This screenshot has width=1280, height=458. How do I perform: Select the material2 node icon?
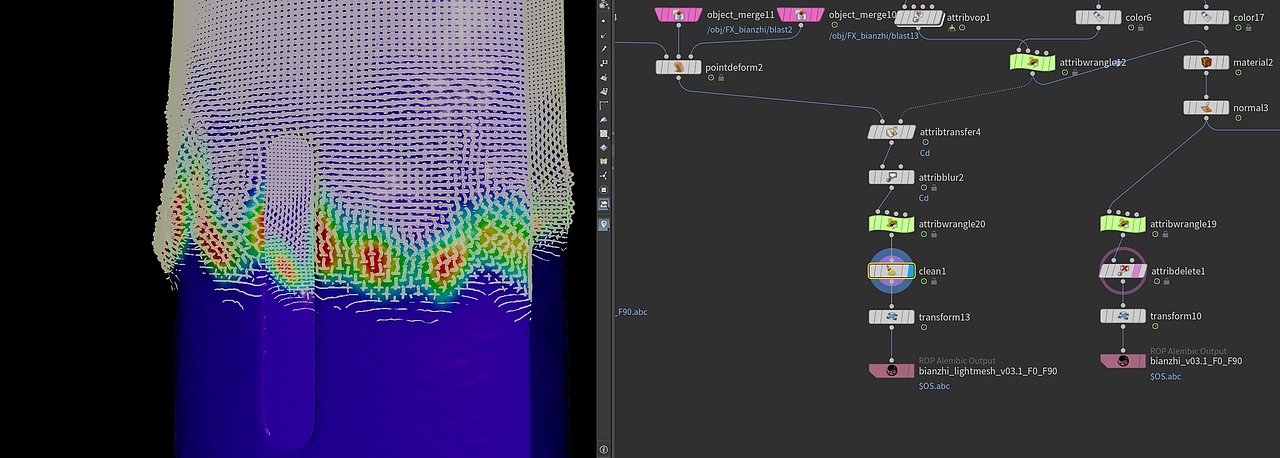1206,62
